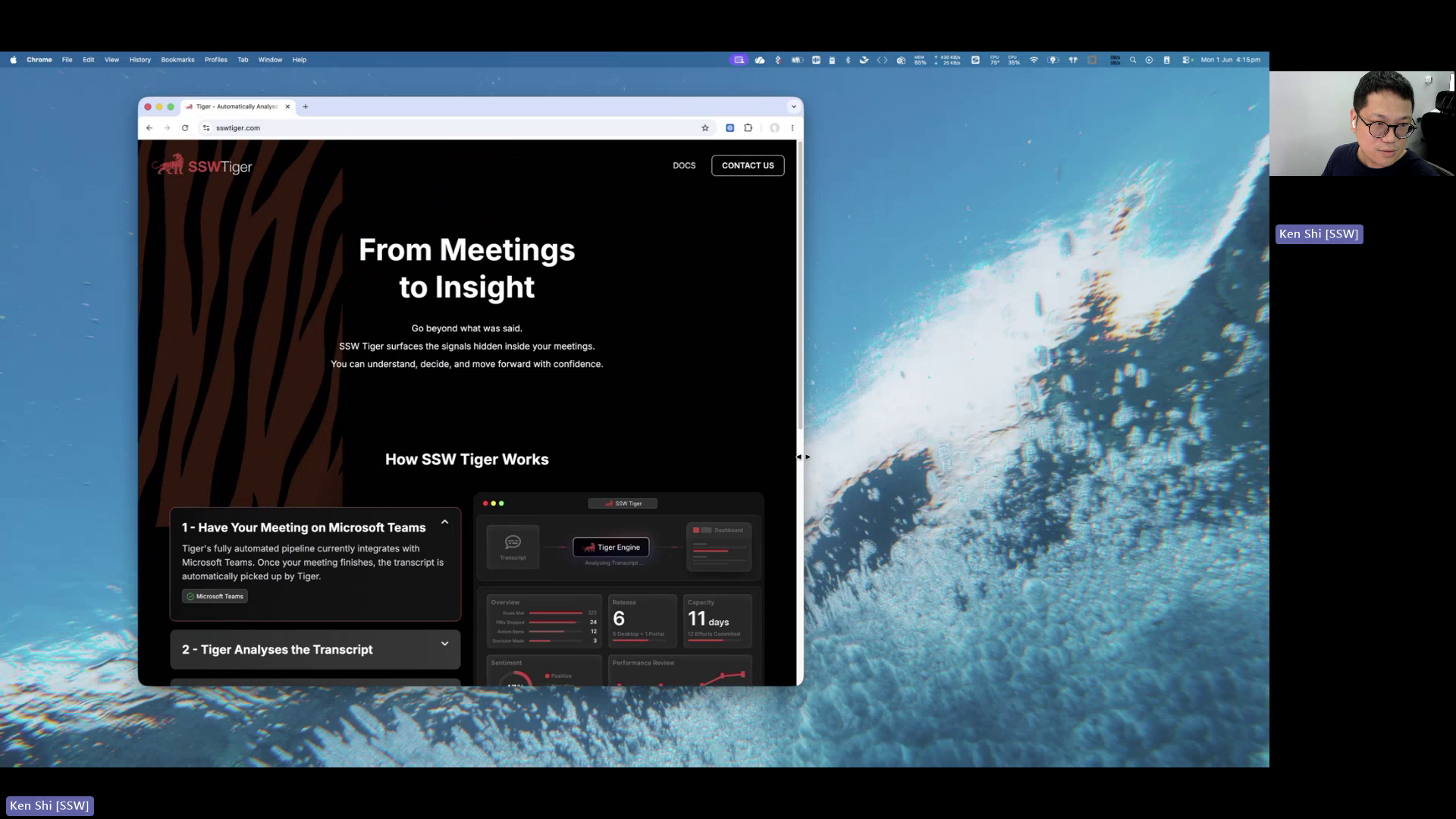Bookmark this page with the star icon
The width and height of the screenshot is (1456, 819).
pyautogui.click(x=705, y=128)
